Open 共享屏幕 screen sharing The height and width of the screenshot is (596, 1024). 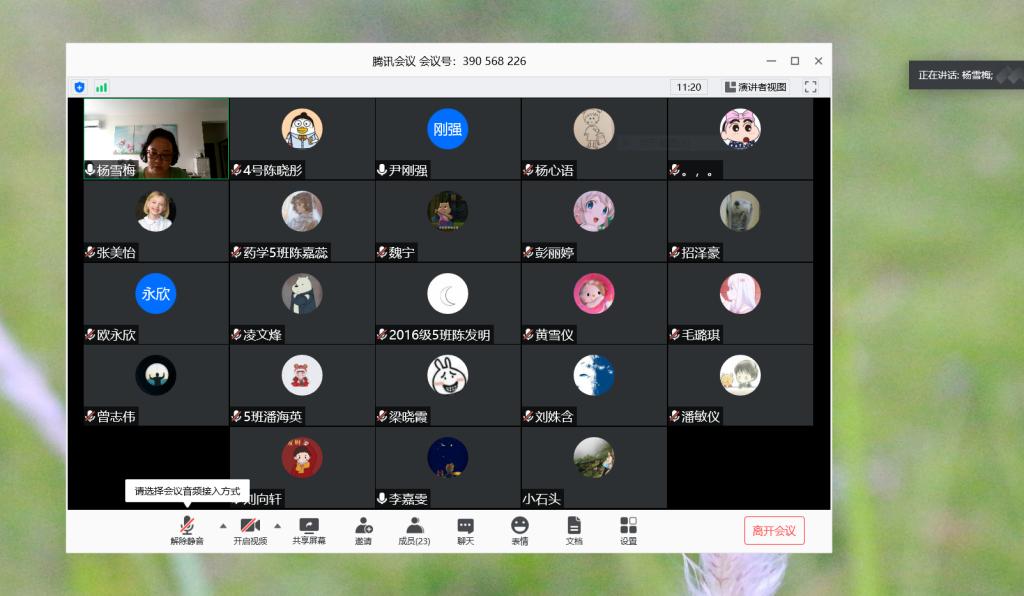coord(309,530)
